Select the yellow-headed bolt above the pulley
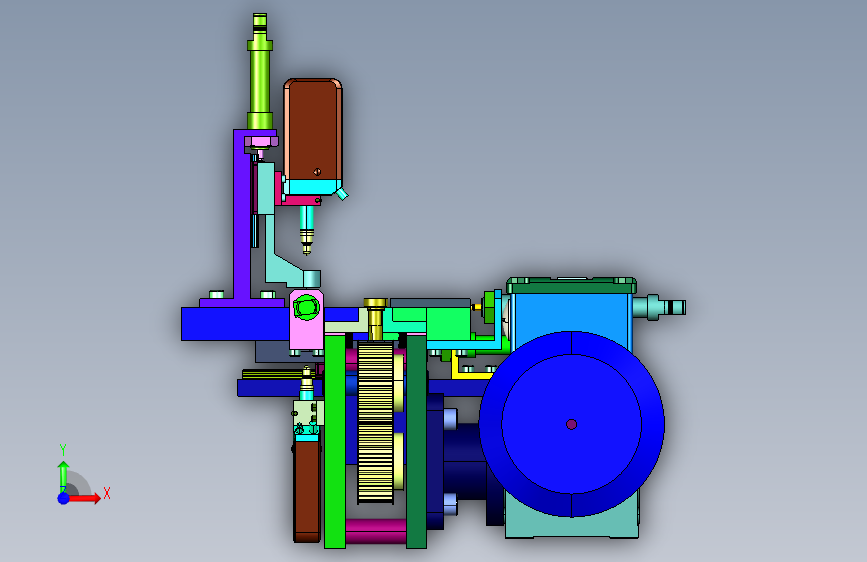Viewport: 867px width, 562px height. coord(375,319)
